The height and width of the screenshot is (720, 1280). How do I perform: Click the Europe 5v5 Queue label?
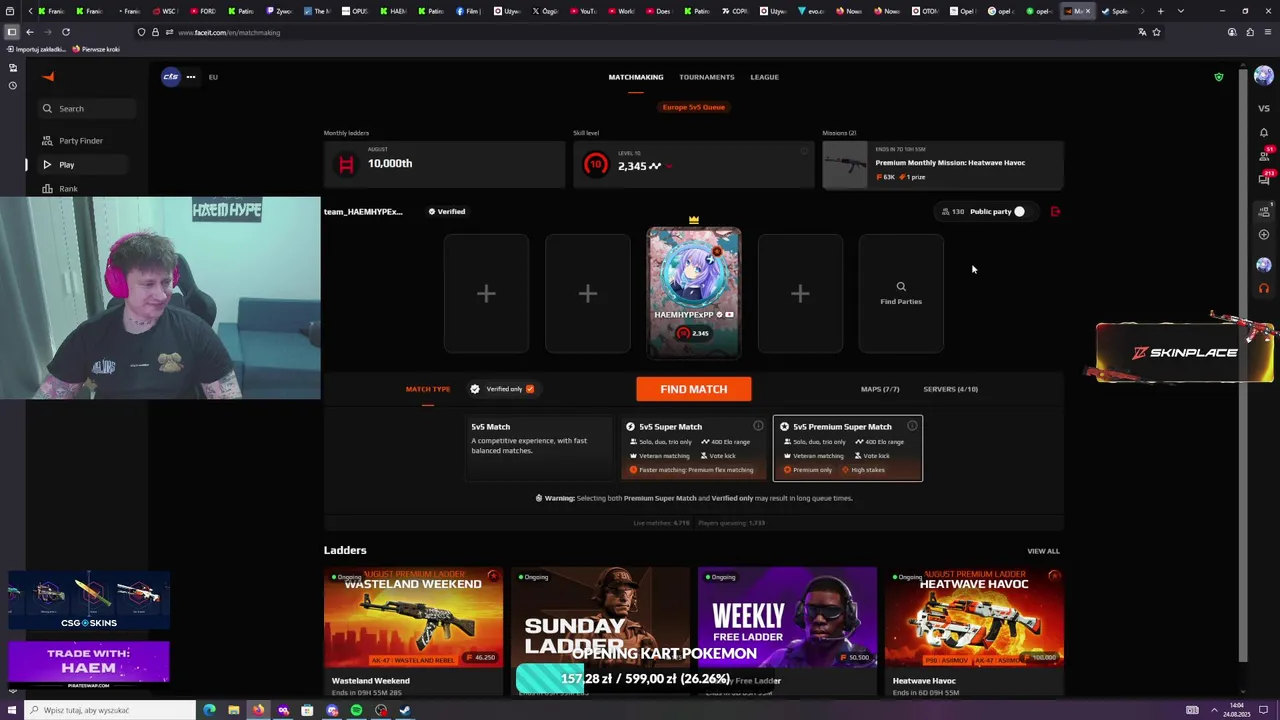pyautogui.click(x=693, y=107)
